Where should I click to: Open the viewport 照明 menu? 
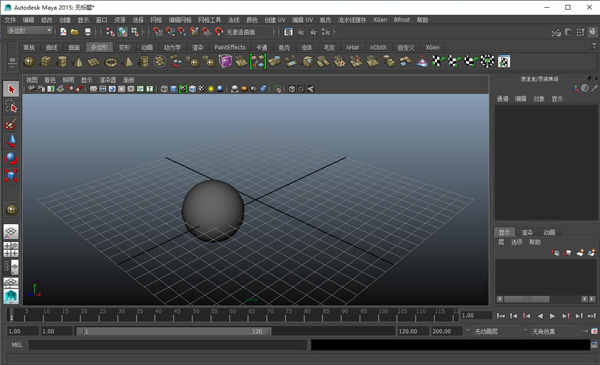coord(68,80)
